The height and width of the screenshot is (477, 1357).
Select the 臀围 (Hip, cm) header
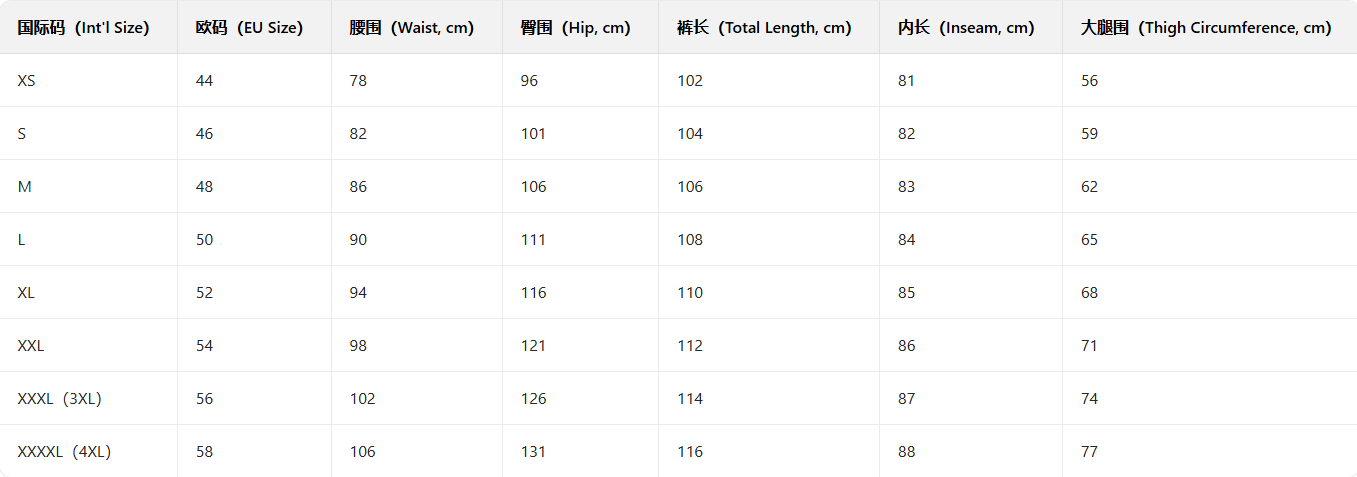point(575,28)
